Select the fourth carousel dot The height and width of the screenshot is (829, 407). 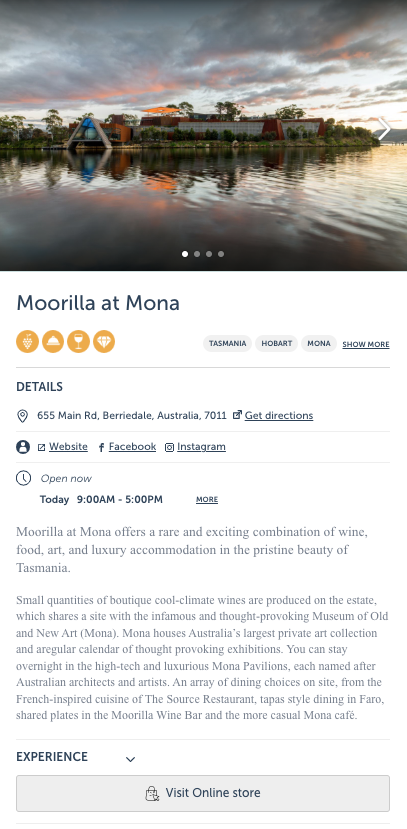221,254
